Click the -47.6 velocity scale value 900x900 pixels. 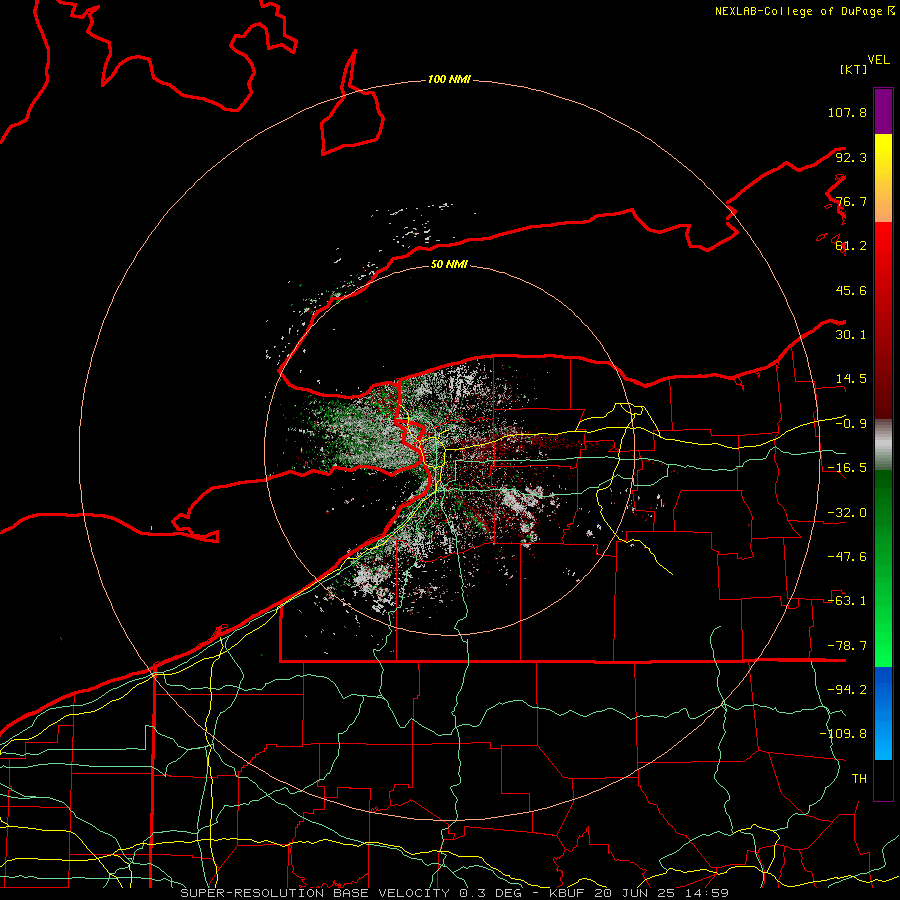coord(847,557)
